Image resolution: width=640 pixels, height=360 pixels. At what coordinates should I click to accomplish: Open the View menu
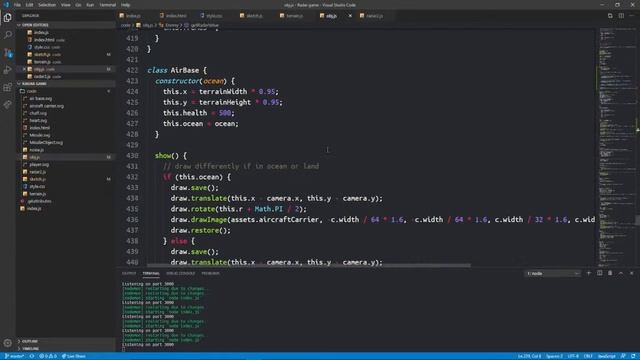(x=65, y=5)
